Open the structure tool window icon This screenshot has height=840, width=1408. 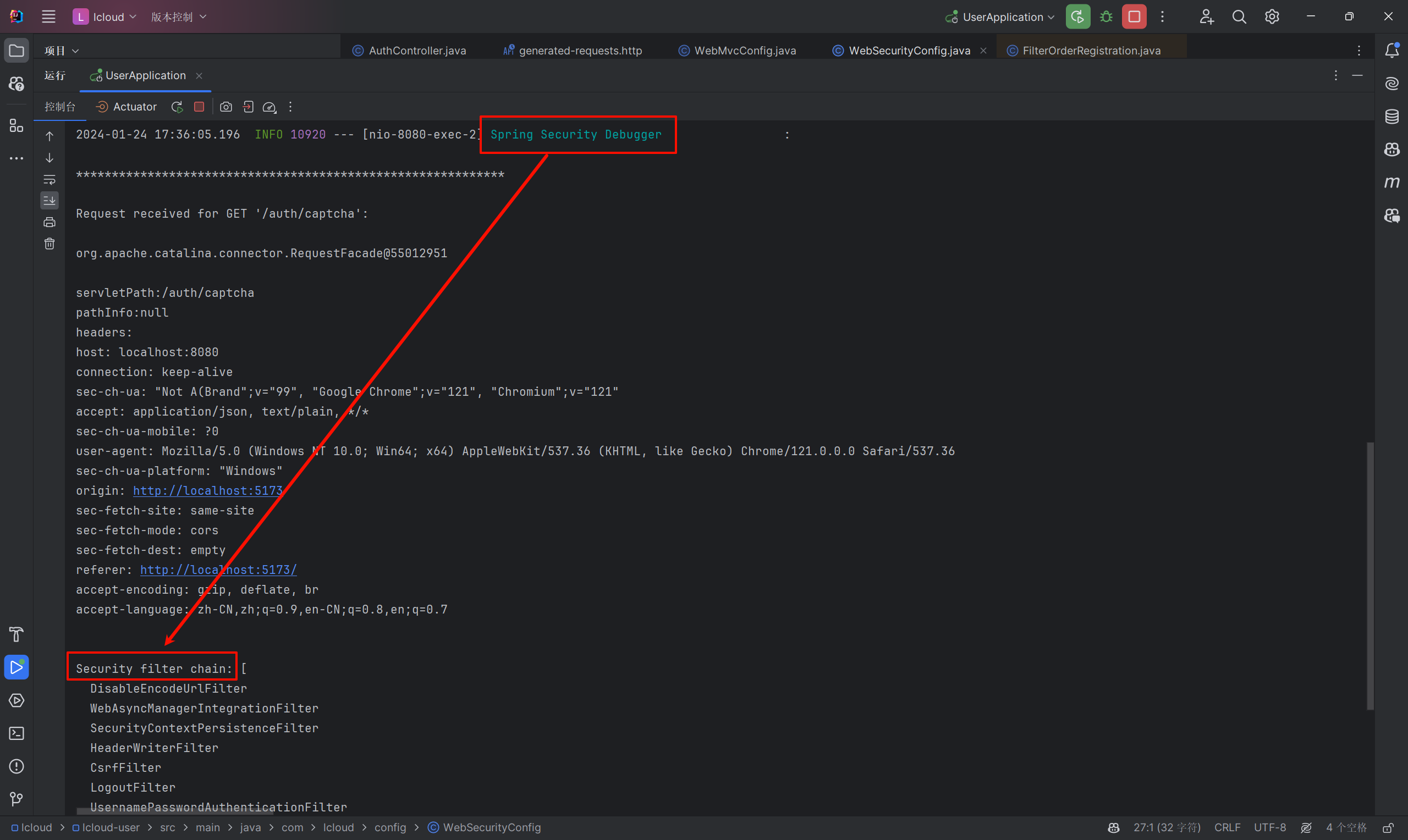point(16,126)
